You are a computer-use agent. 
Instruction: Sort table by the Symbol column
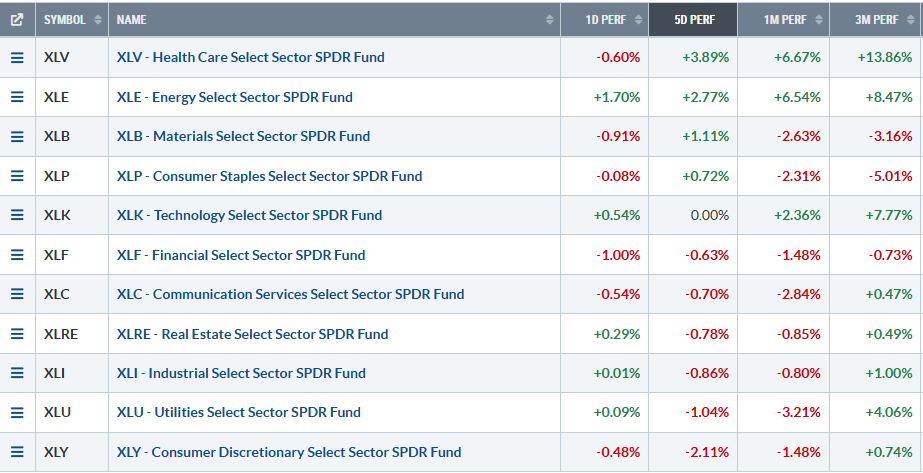point(72,19)
